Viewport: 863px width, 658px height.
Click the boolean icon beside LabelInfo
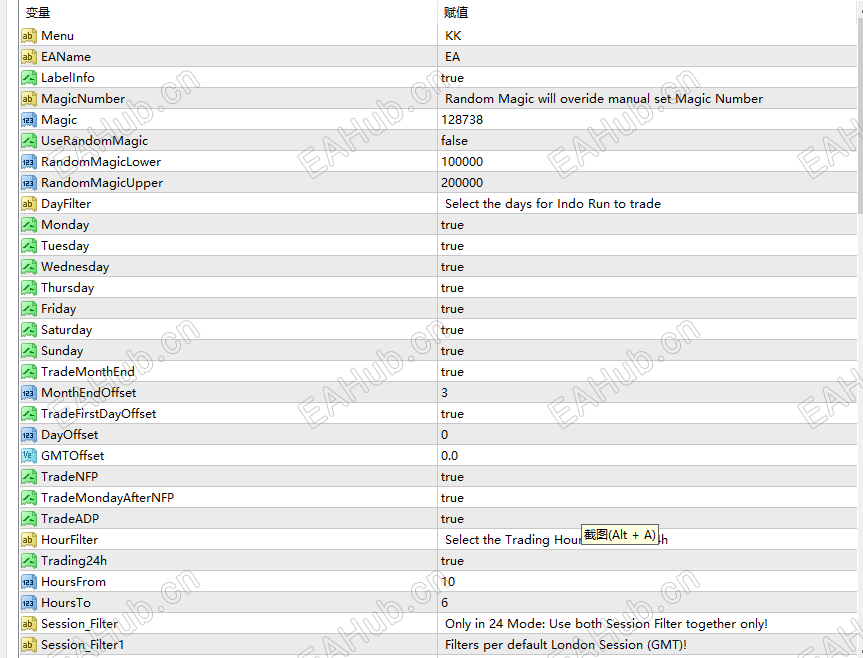pyautogui.click(x=29, y=78)
